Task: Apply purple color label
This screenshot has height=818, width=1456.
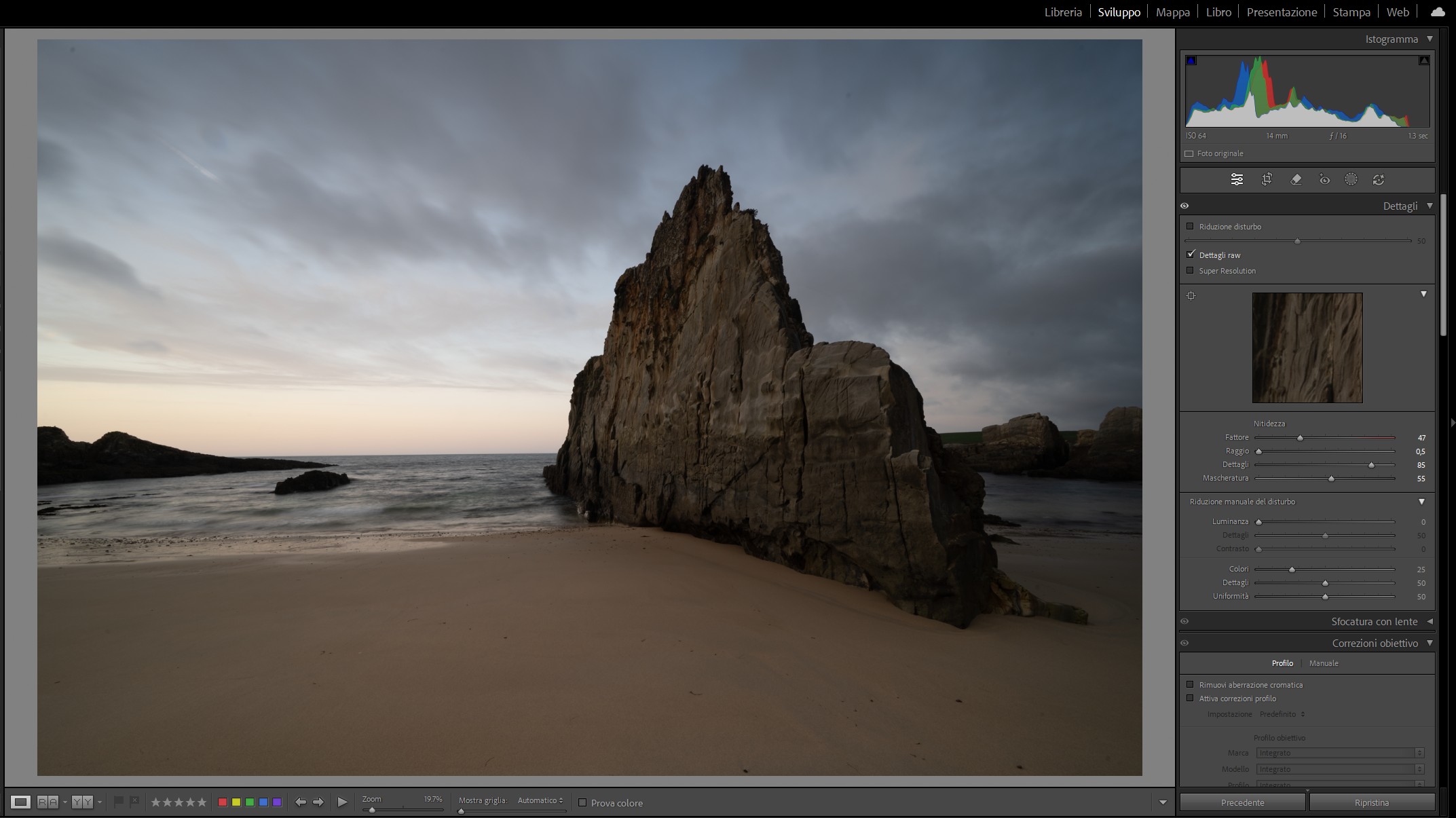Action: coord(277,802)
